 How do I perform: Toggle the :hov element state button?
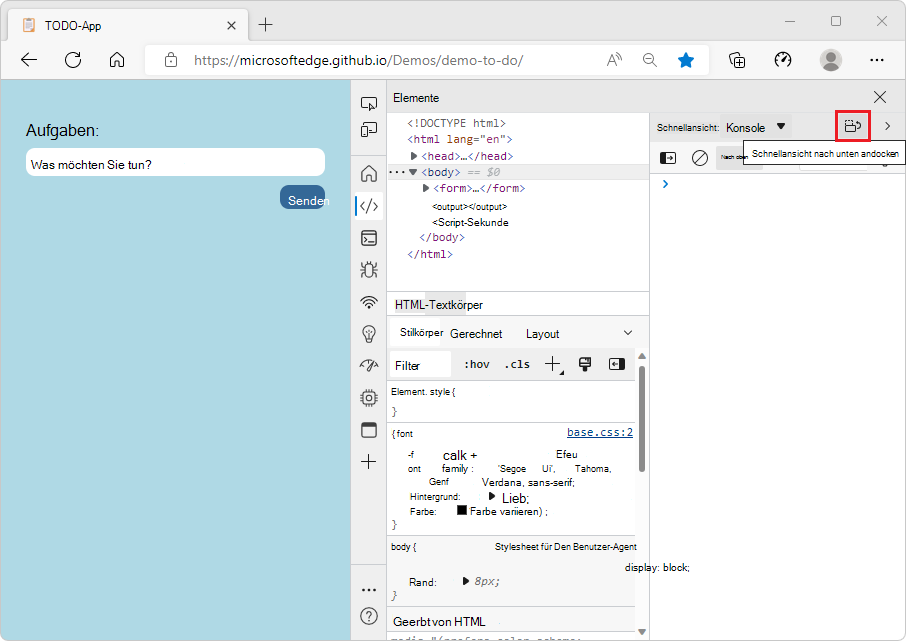[477, 365]
